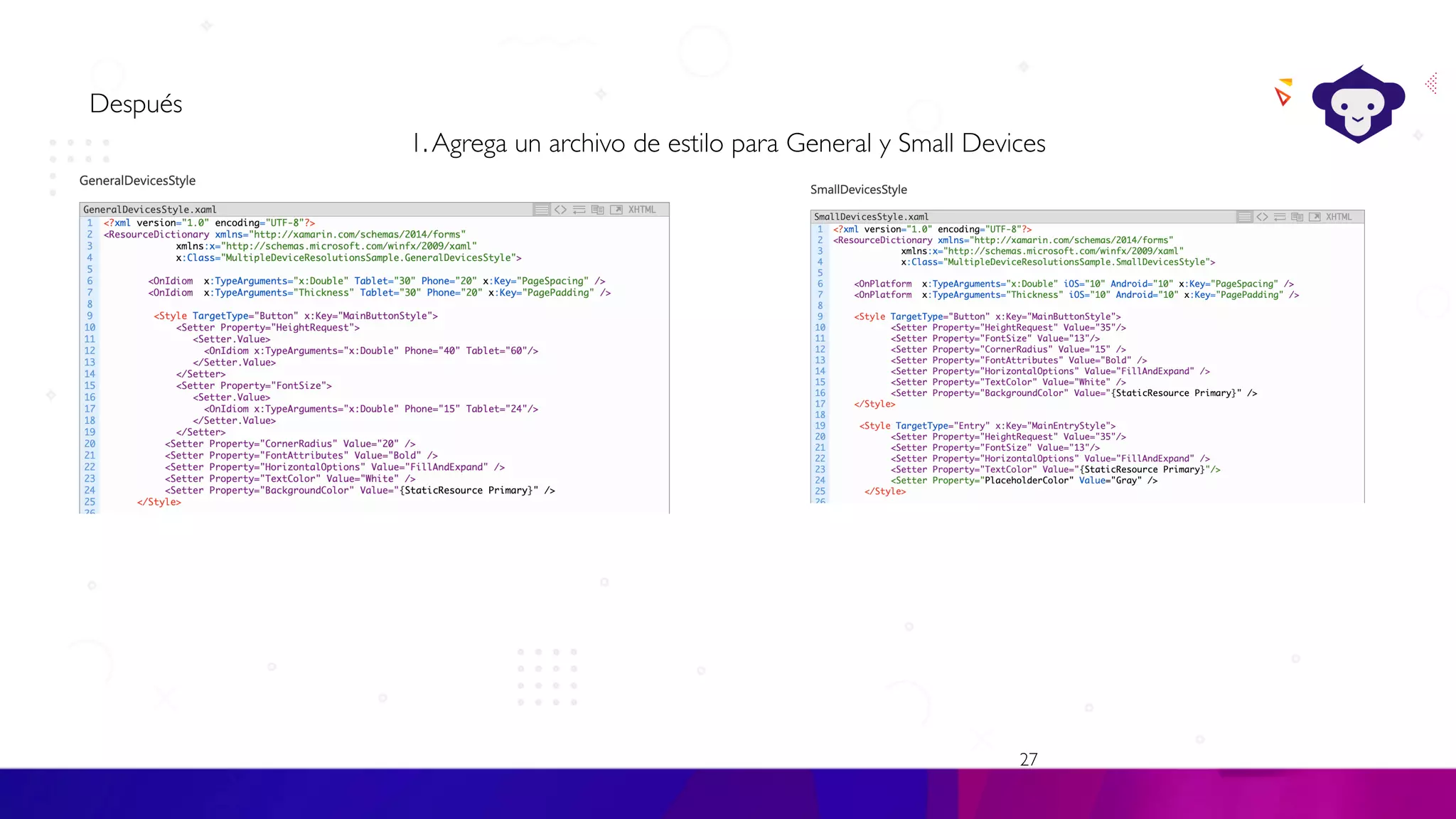Click the purple monkey logo
The height and width of the screenshot is (819, 1456).
point(1358,105)
